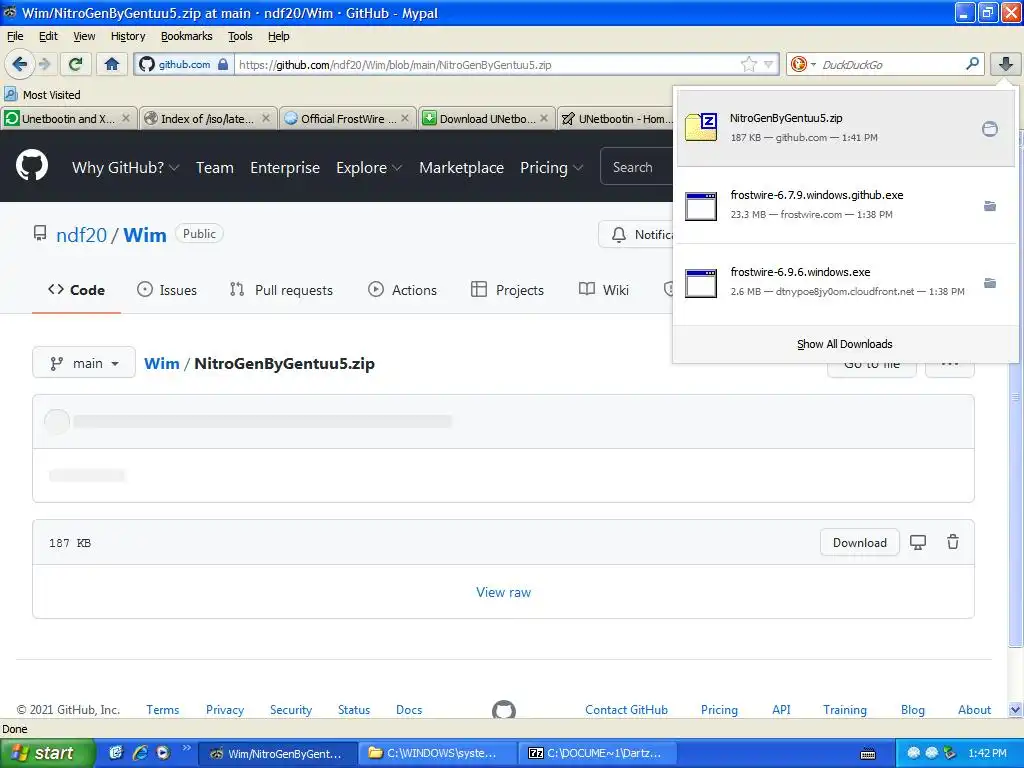The image size is (1024, 768).
Task: Open the Edit menu
Action: tap(48, 36)
